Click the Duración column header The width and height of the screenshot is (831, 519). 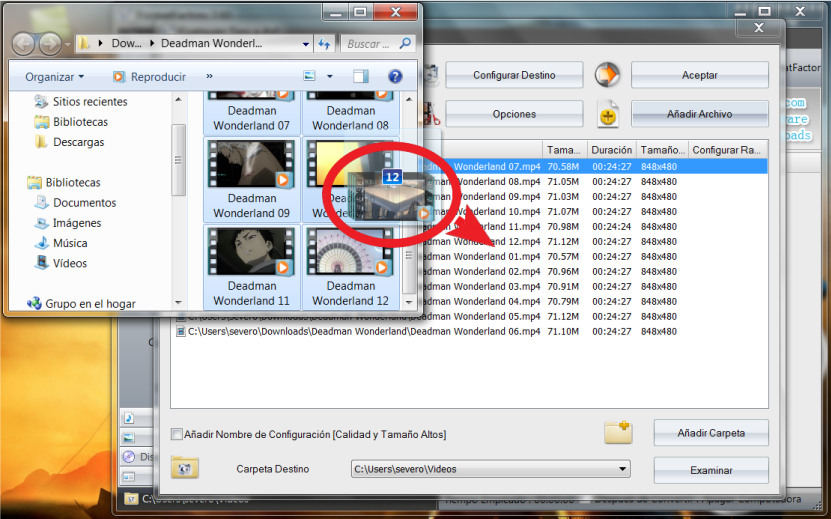point(612,150)
